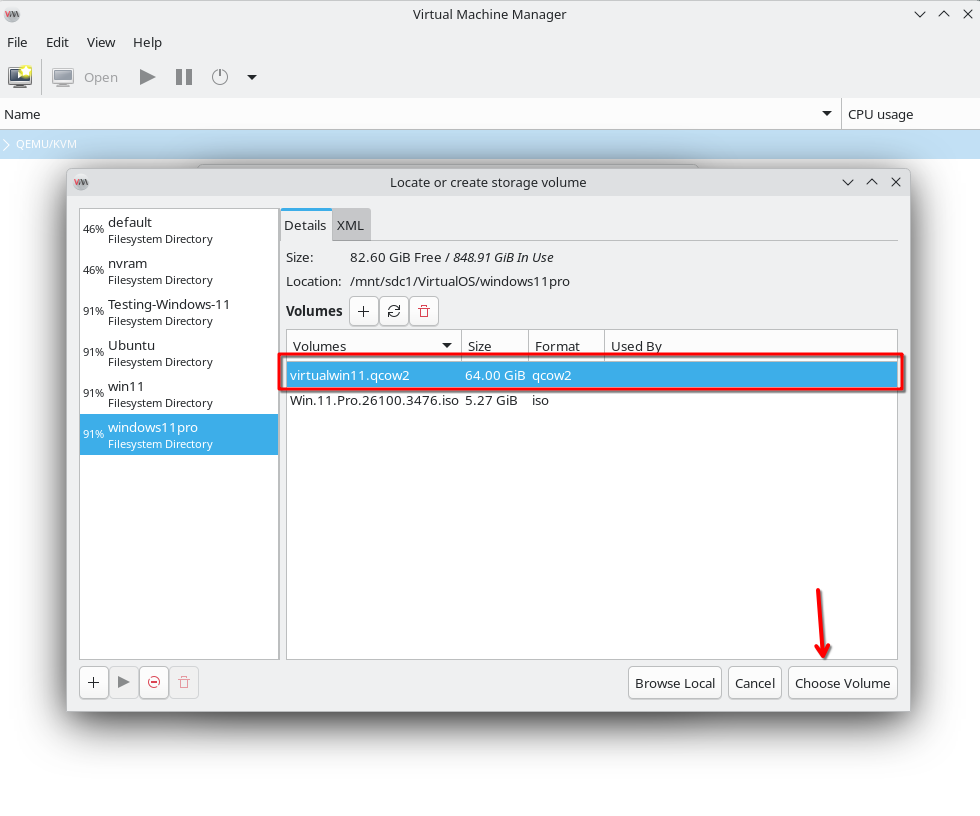This screenshot has height=816, width=980.
Task: Click the Cancel button
Action: pos(755,683)
